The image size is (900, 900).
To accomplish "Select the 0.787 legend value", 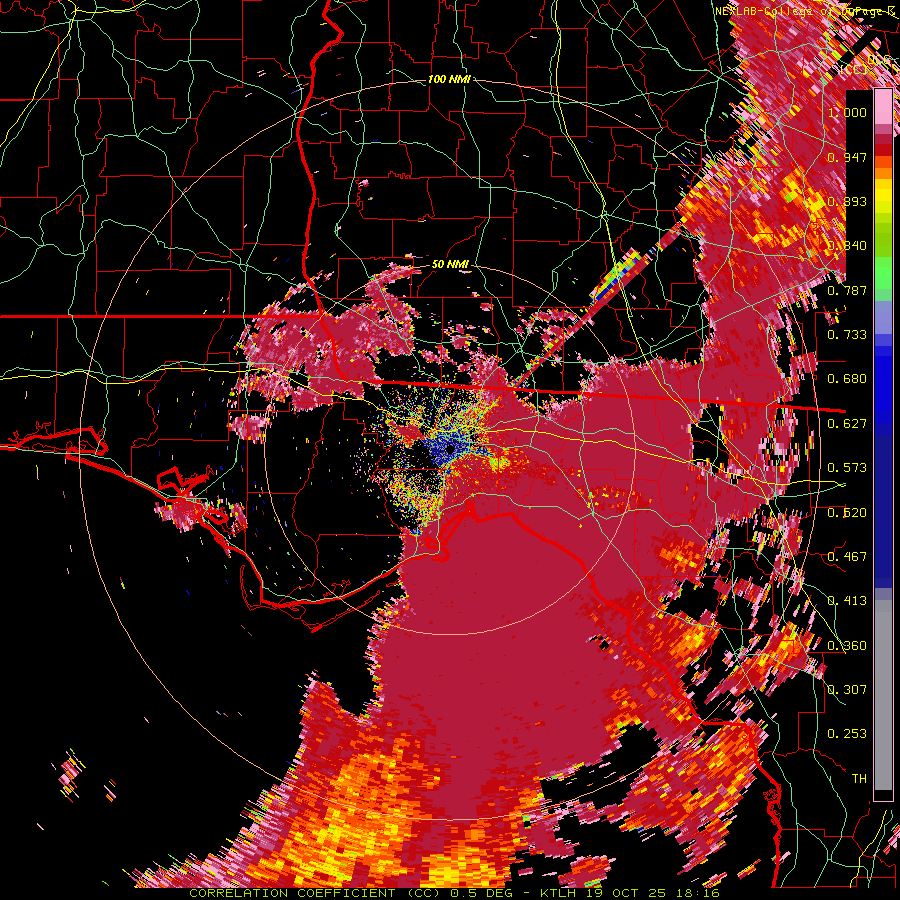I will point(847,290).
